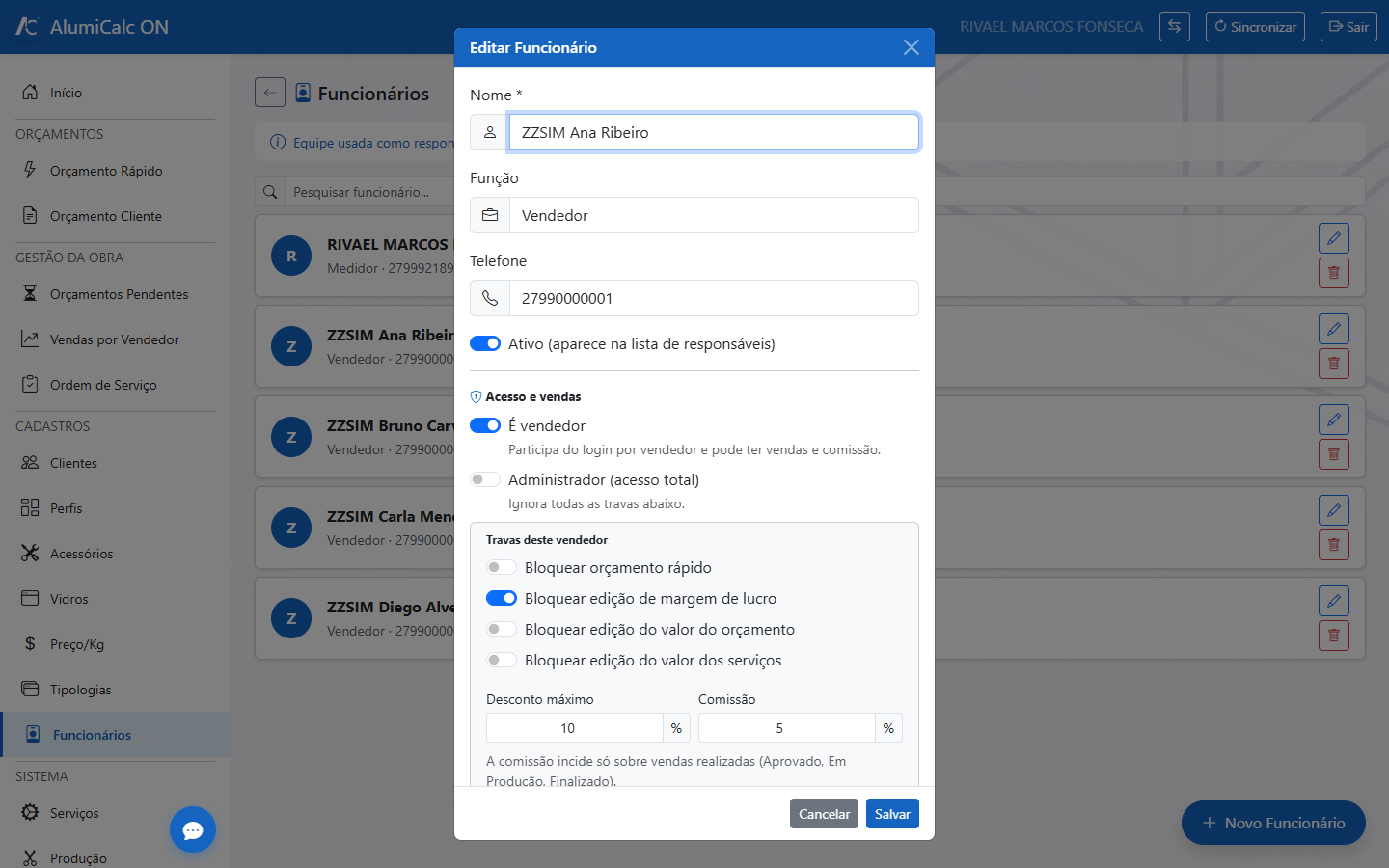Screen dimensions: 1389x868
Task: Click edit pencil for ZZSIM Carla row
Action: pos(1334,510)
